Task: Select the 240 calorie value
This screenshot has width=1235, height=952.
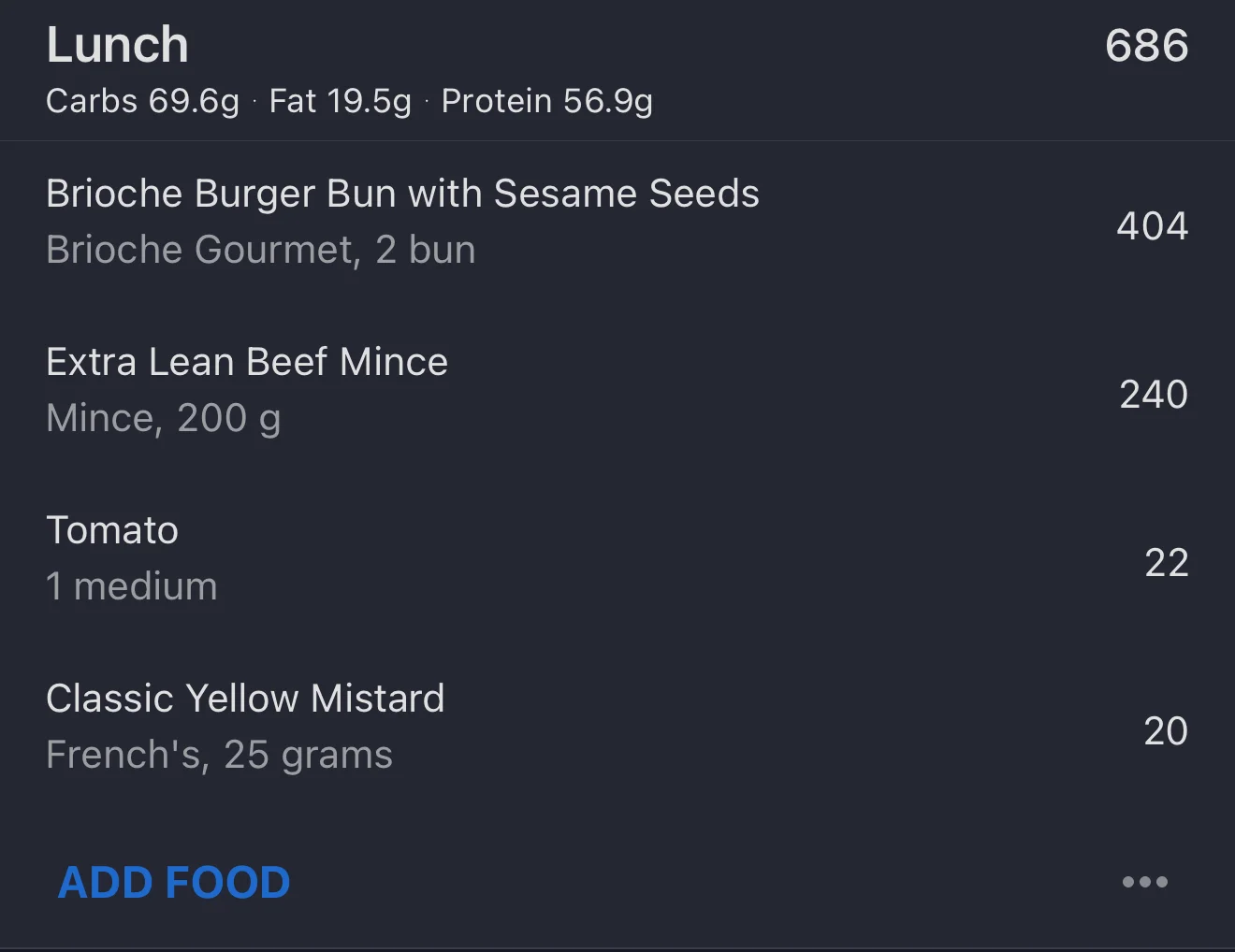Action: click(x=1153, y=394)
